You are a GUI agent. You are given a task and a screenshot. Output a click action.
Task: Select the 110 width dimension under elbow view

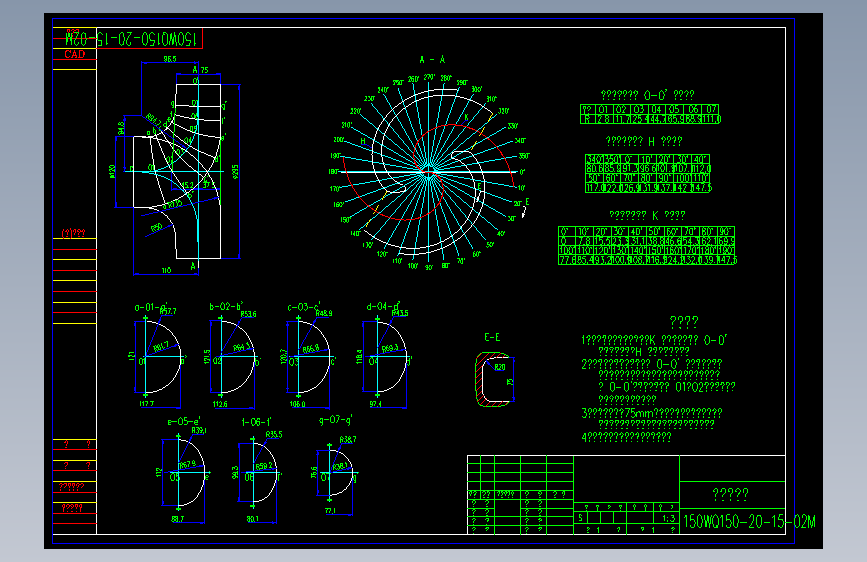[x=164, y=271]
